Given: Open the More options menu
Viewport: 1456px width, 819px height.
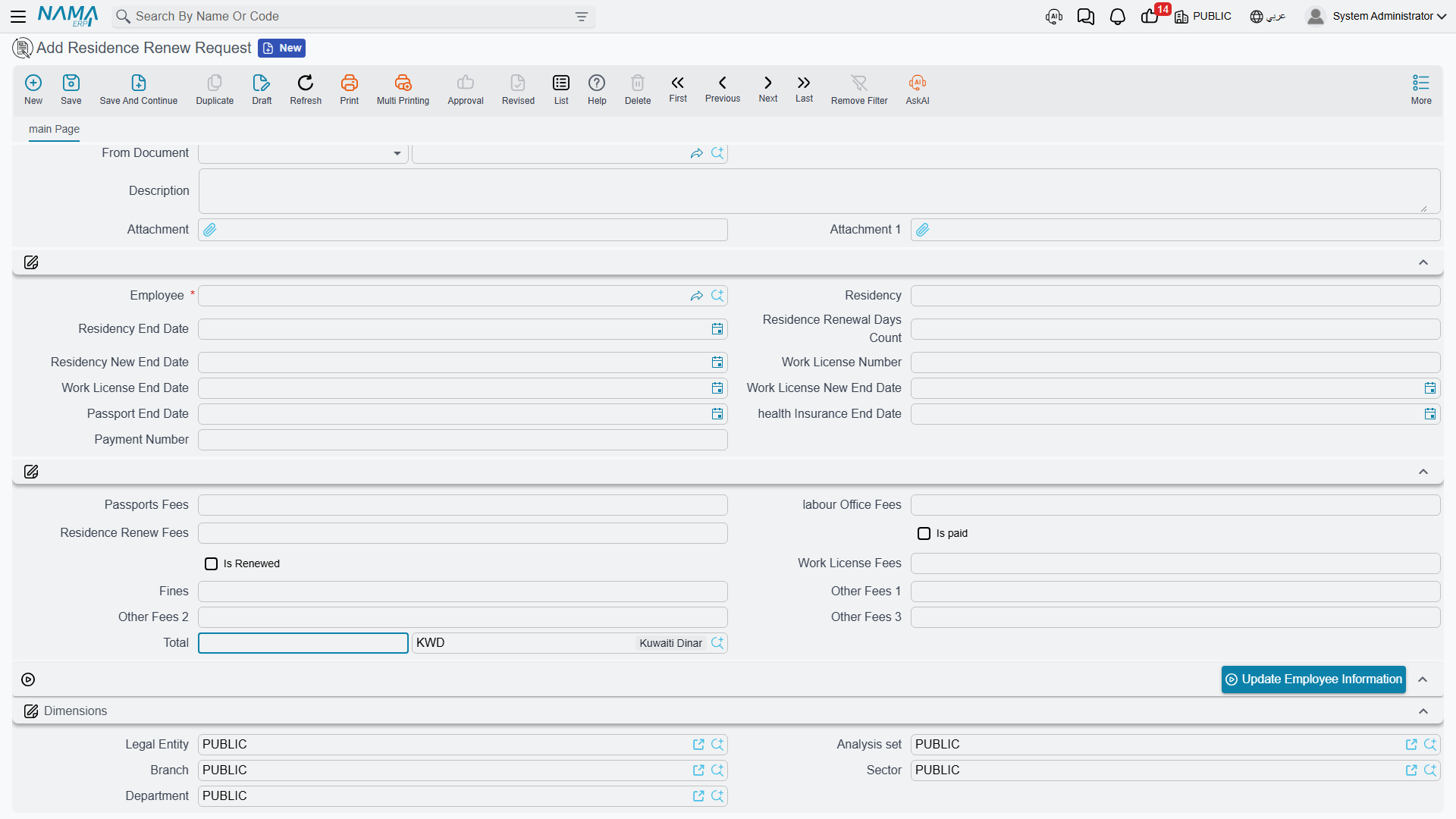Looking at the screenshot, I should 1421,89.
